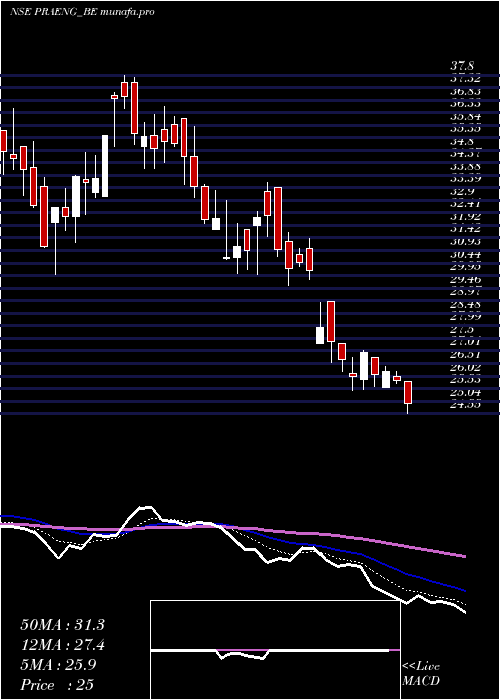The height and width of the screenshot is (700, 500).
Task: Click the 33.88 price axis label
Action: (x=465, y=167)
